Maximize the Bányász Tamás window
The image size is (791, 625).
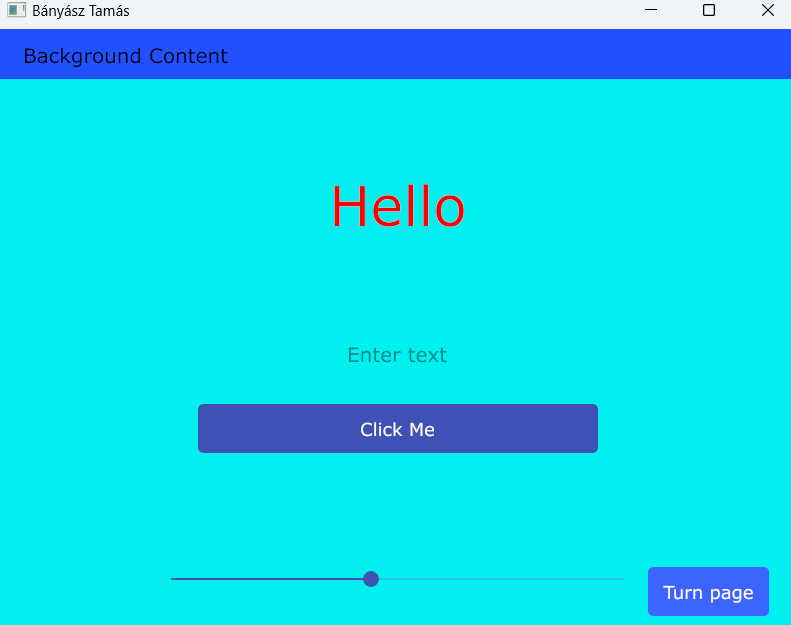click(709, 10)
